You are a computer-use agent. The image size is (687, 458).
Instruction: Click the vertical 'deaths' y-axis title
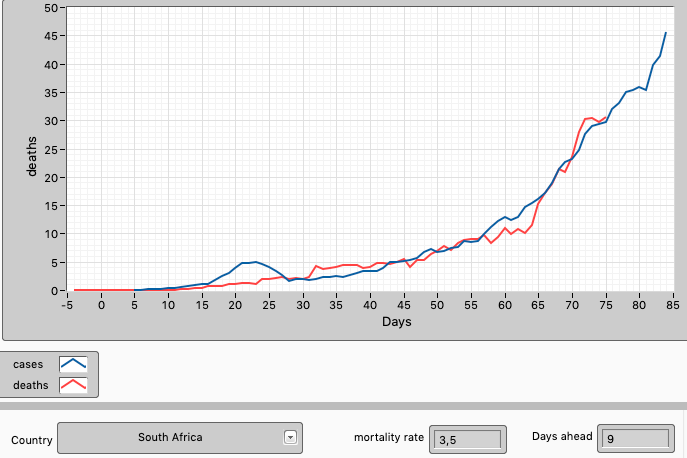(32, 156)
